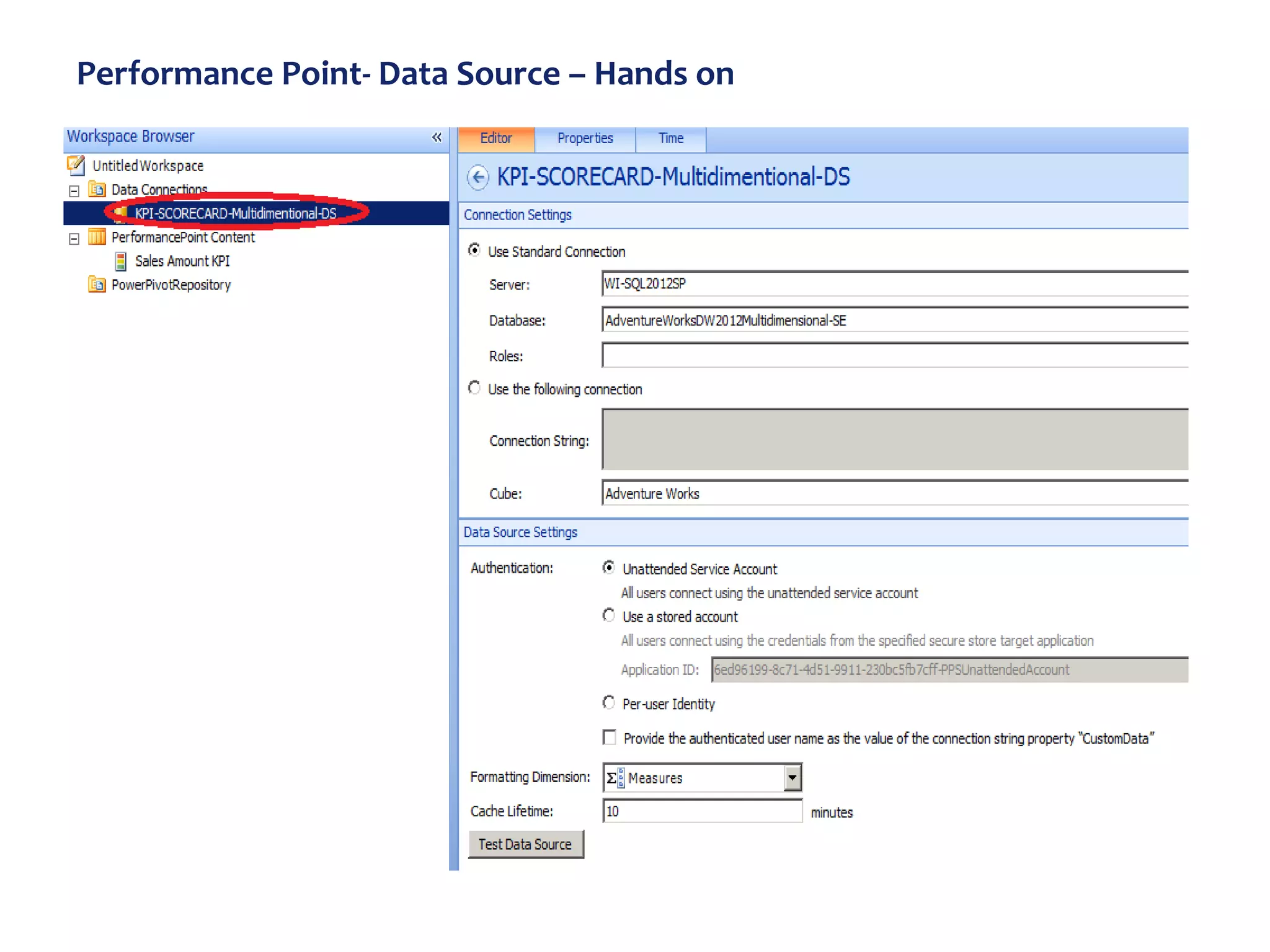The width and height of the screenshot is (1270, 952).
Task: Select the PowerPivotRepository tree item
Action: click(171, 284)
